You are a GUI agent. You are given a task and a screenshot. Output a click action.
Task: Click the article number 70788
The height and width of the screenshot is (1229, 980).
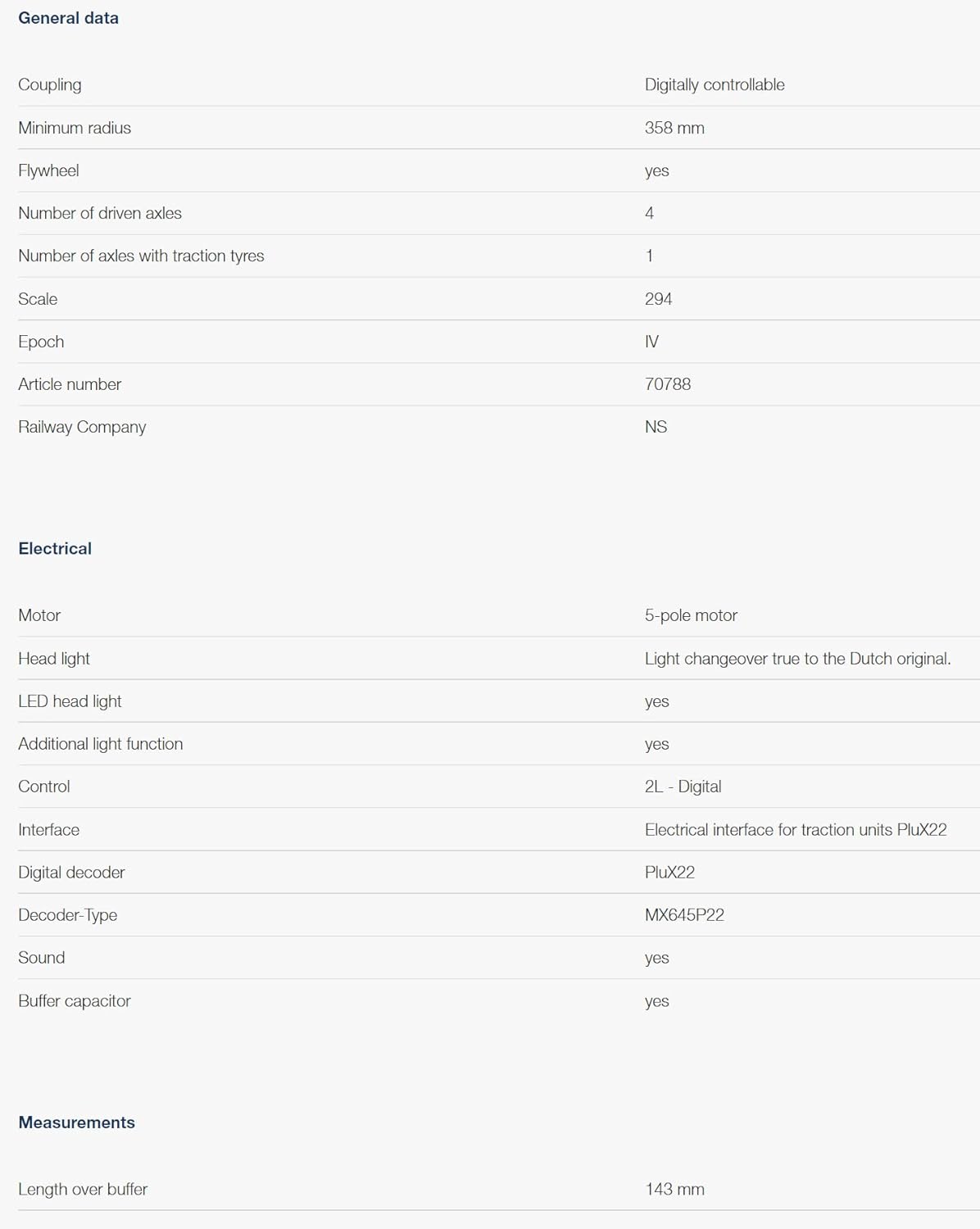pos(668,384)
